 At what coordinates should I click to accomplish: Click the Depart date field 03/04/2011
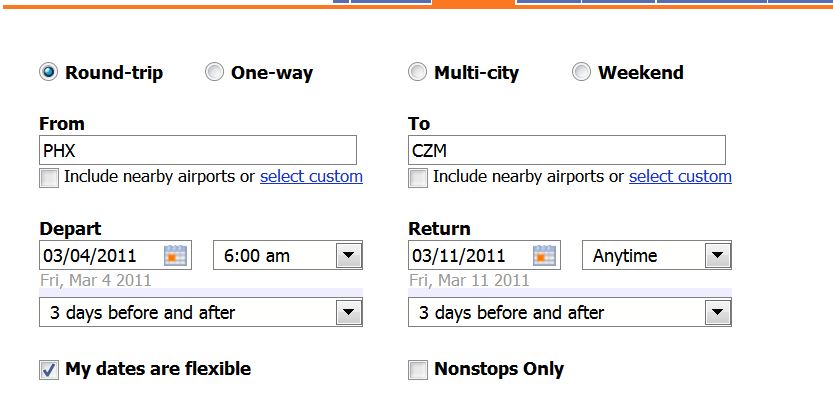click(100, 256)
